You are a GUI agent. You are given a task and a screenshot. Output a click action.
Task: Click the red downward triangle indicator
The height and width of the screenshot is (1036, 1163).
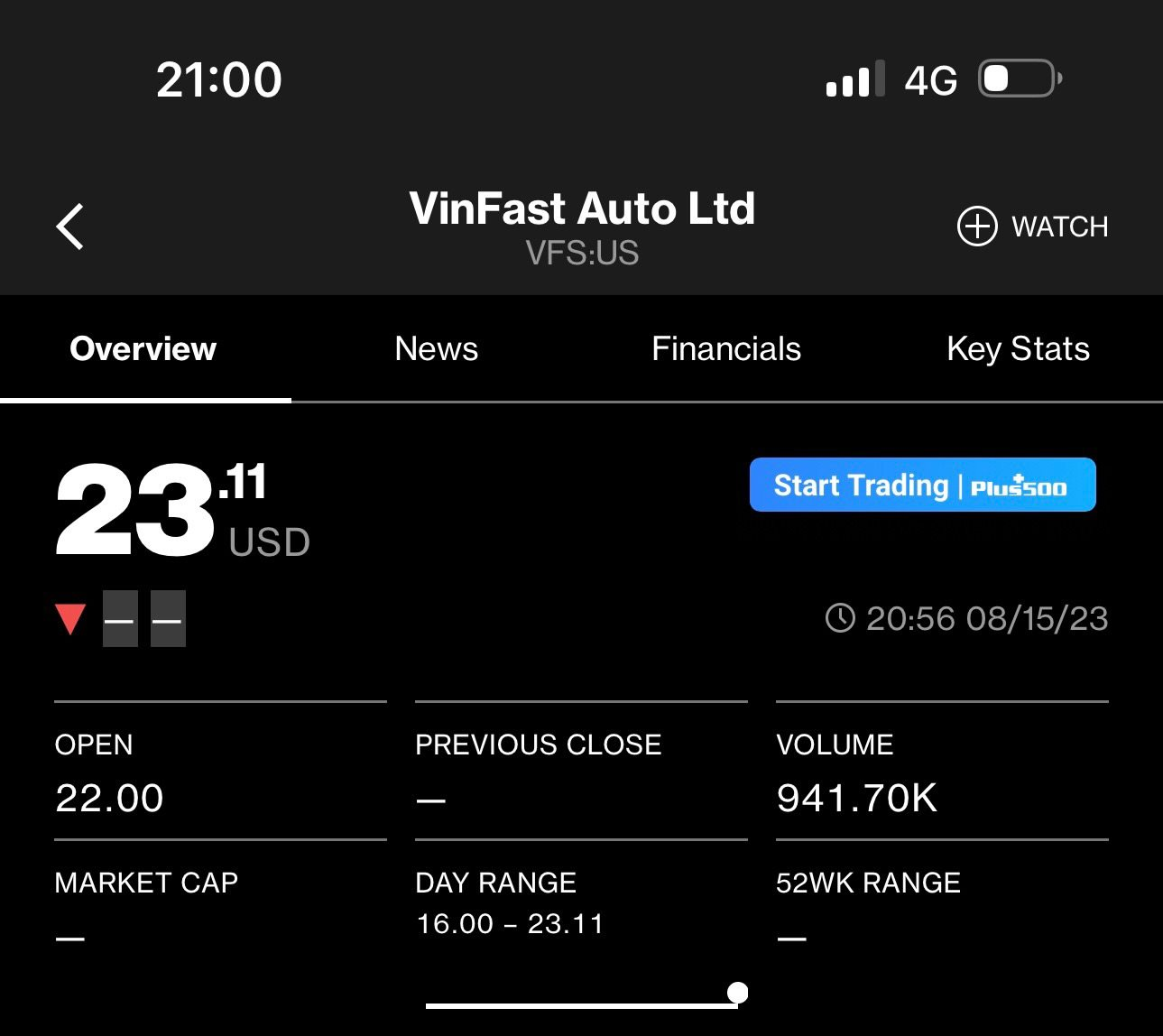[x=70, y=619]
